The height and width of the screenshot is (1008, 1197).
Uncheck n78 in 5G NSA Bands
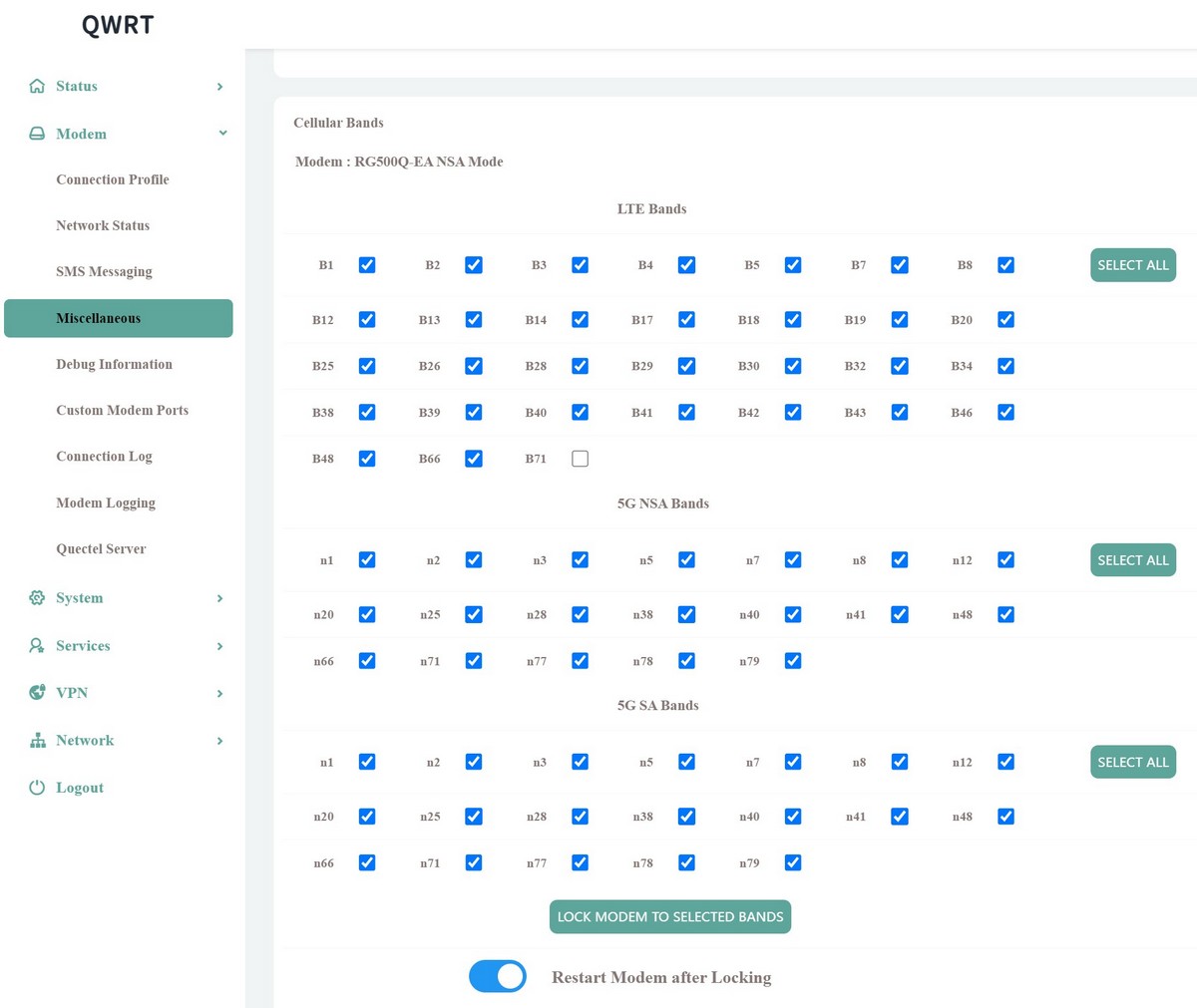(686, 661)
